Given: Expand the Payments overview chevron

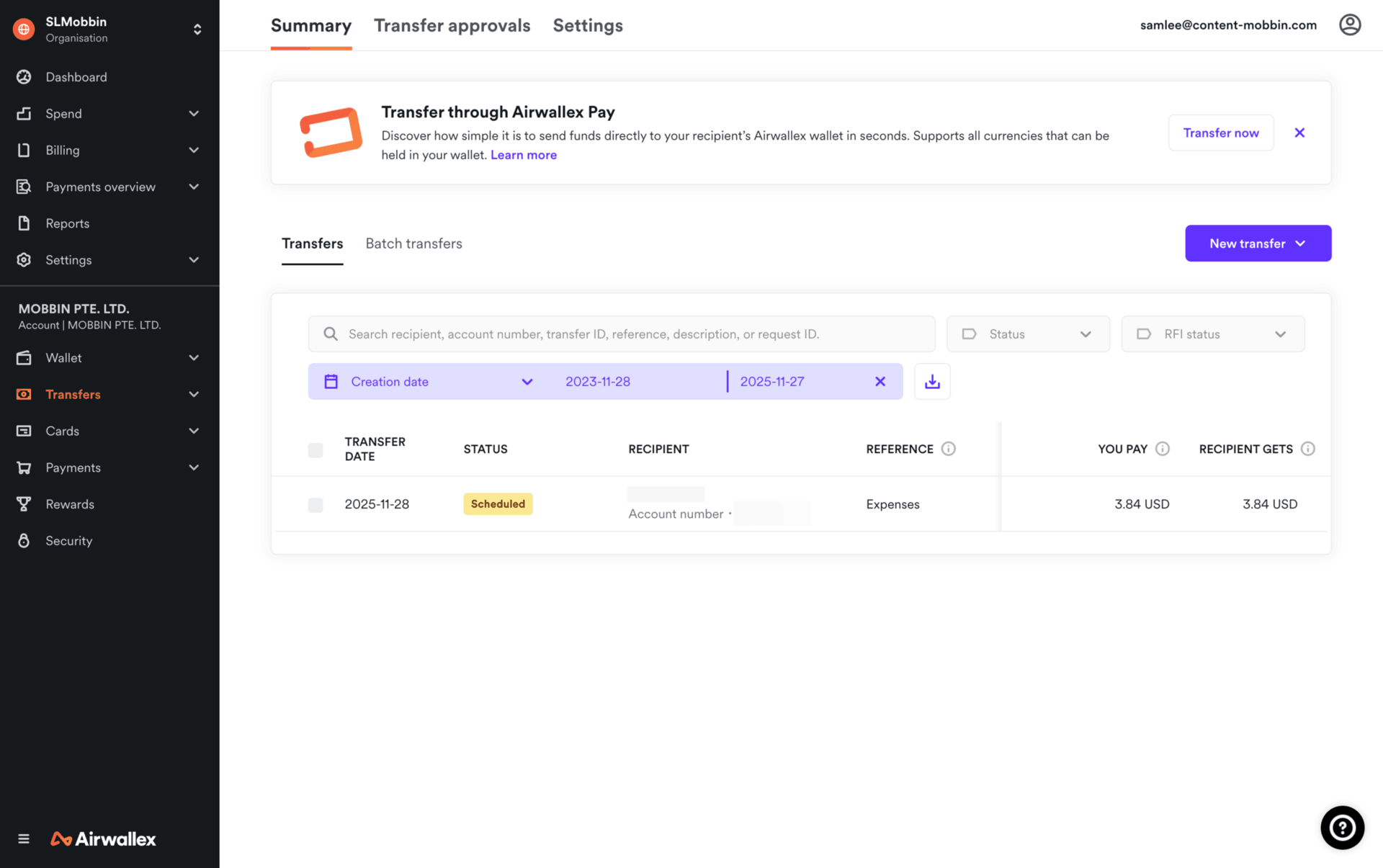Looking at the screenshot, I should 194,187.
